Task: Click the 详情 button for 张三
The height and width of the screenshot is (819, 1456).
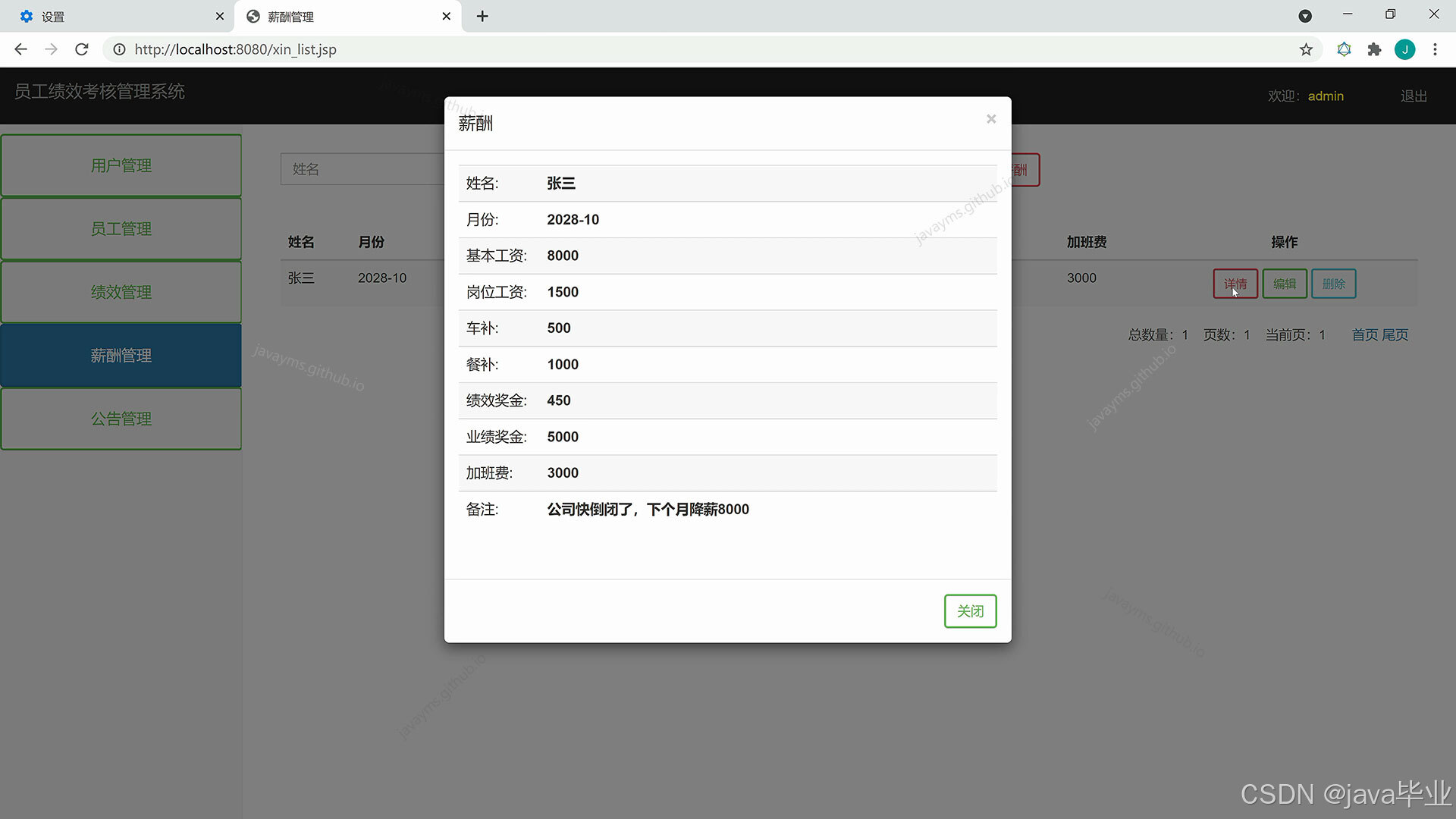Action: [x=1235, y=284]
